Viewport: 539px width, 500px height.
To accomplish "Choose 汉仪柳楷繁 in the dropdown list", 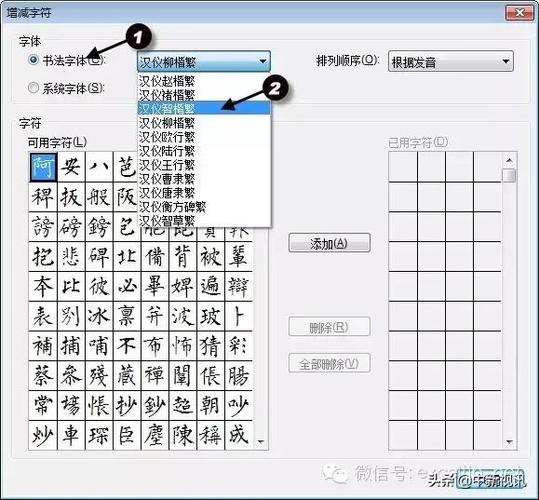I will tap(204, 123).
